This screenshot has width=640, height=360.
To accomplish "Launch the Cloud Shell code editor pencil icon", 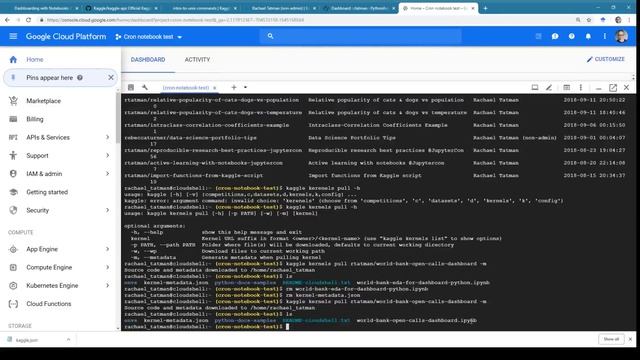I will (x=549, y=87).
